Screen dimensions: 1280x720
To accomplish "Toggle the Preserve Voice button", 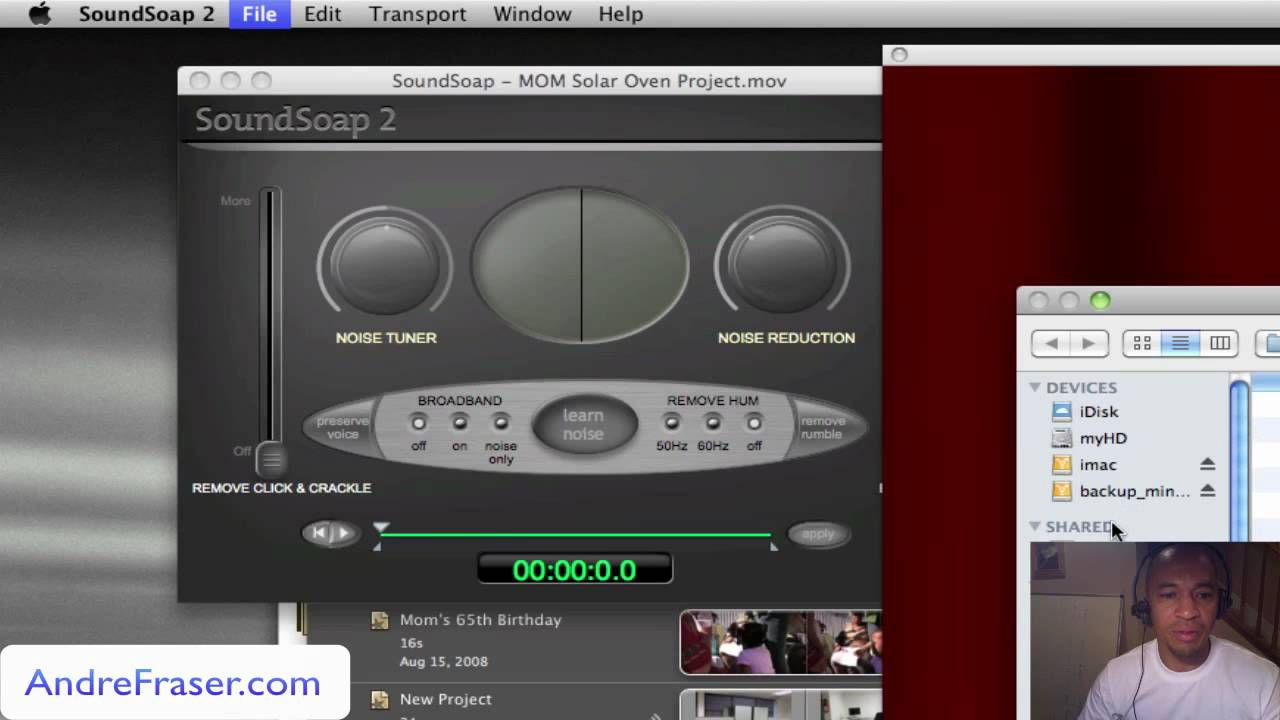I will tap(342, 427).
